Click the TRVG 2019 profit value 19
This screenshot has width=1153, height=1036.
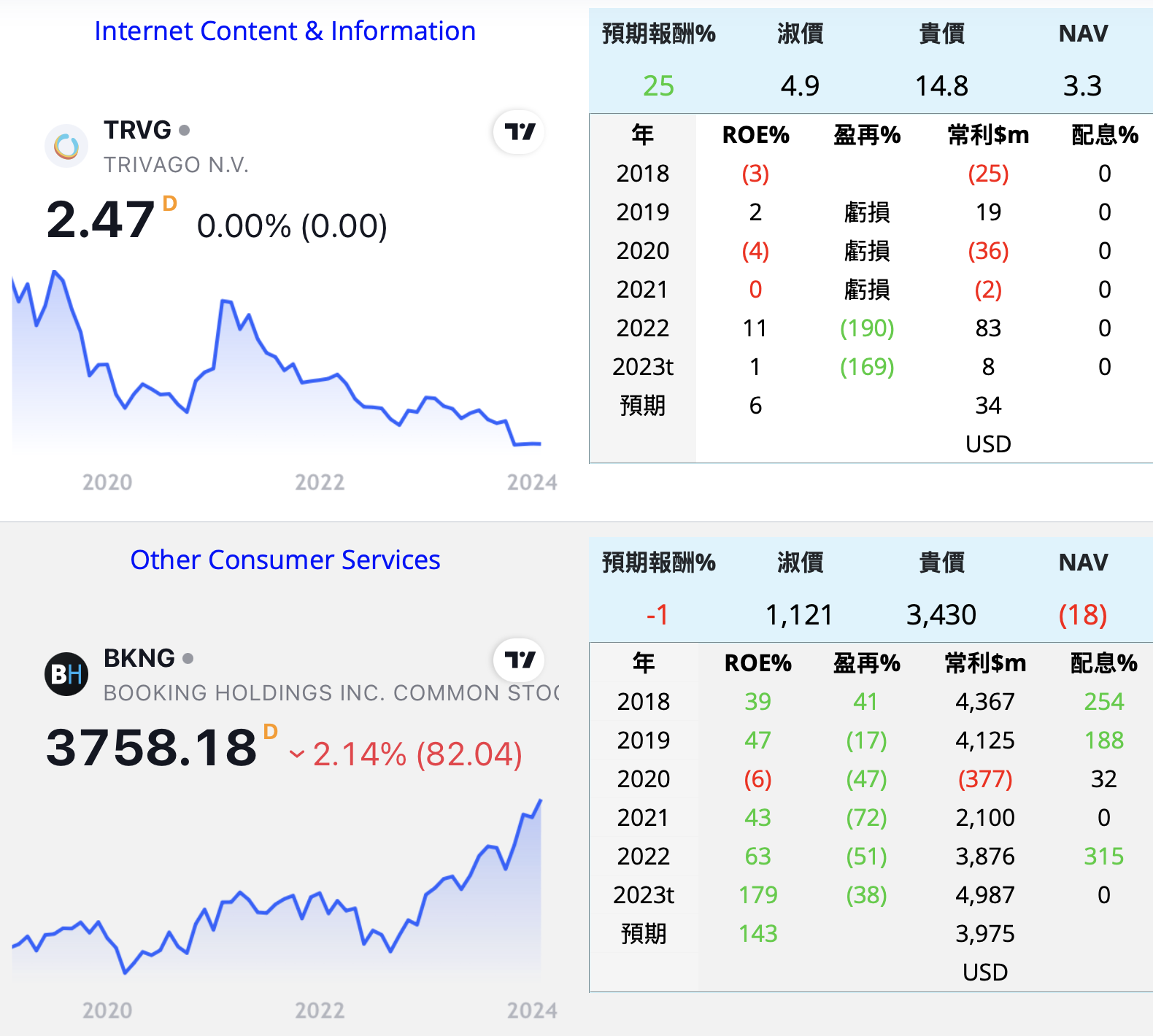(989, 212)
